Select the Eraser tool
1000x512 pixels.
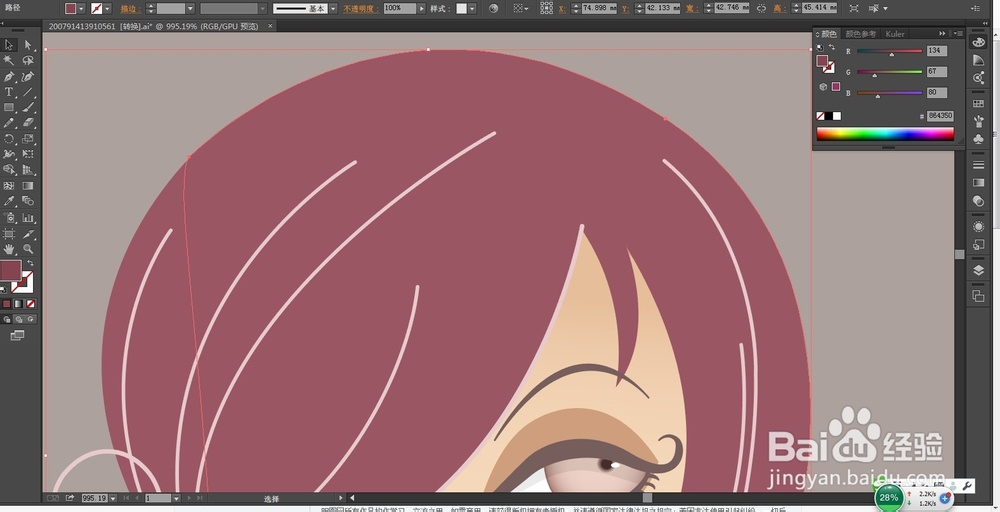[x=28, y=123]
